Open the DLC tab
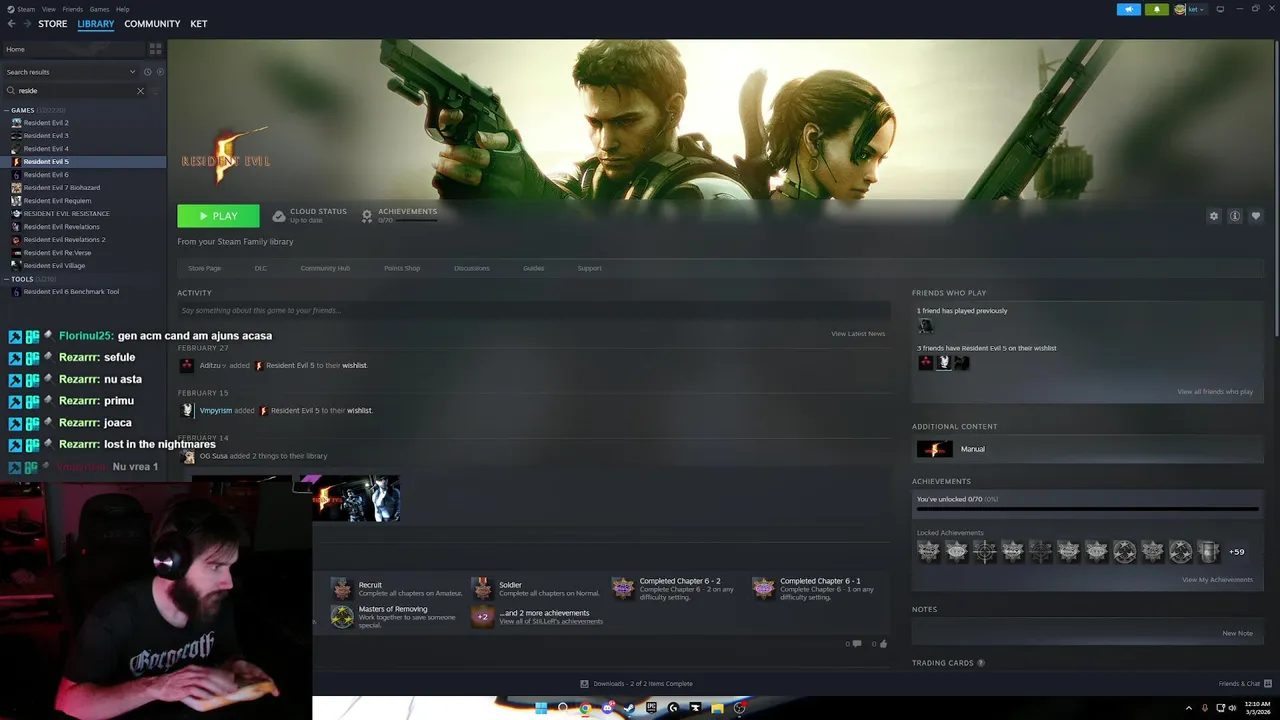 (x=261, y=268)
